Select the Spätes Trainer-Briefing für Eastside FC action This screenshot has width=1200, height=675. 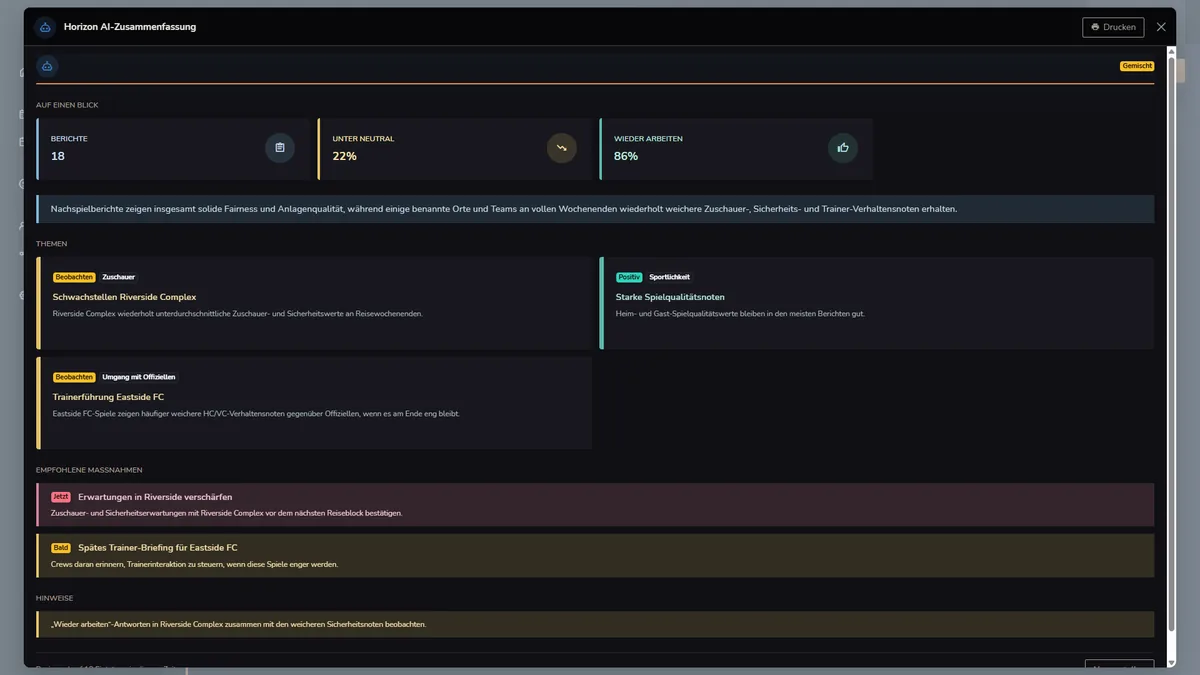tap(595, 555)
